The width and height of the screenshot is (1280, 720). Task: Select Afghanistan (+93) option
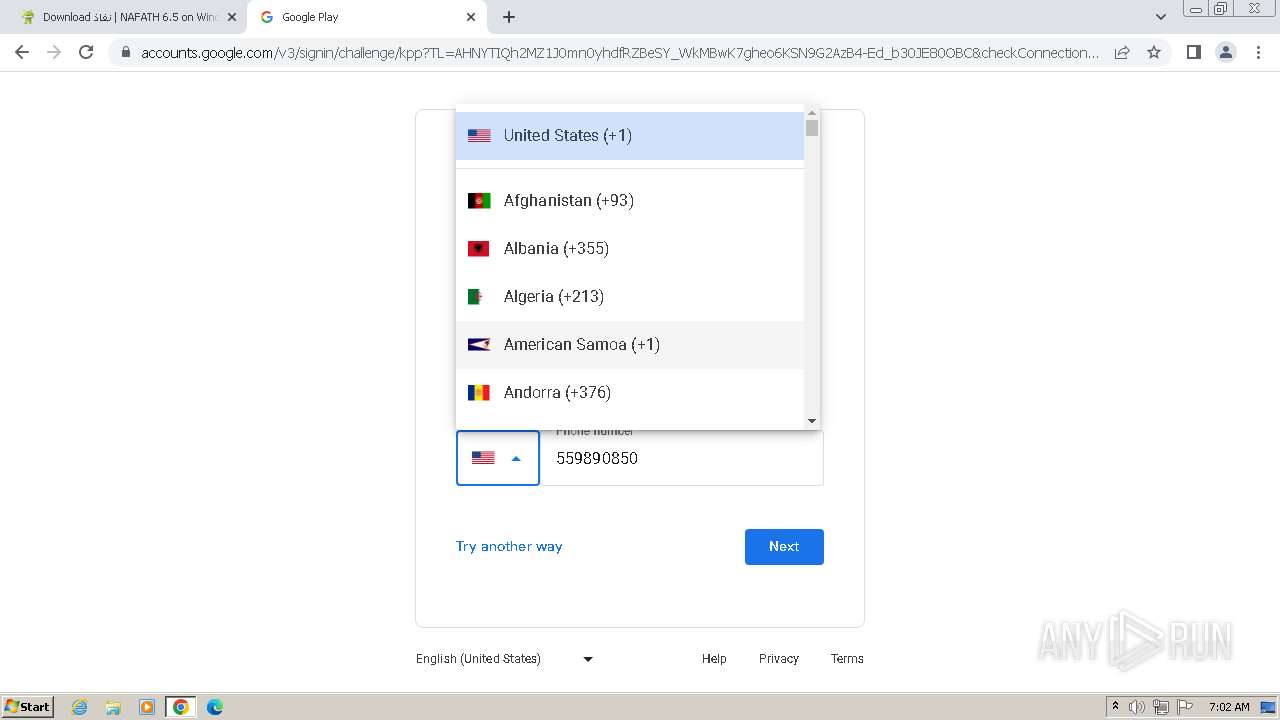click(x=630, y=200)
